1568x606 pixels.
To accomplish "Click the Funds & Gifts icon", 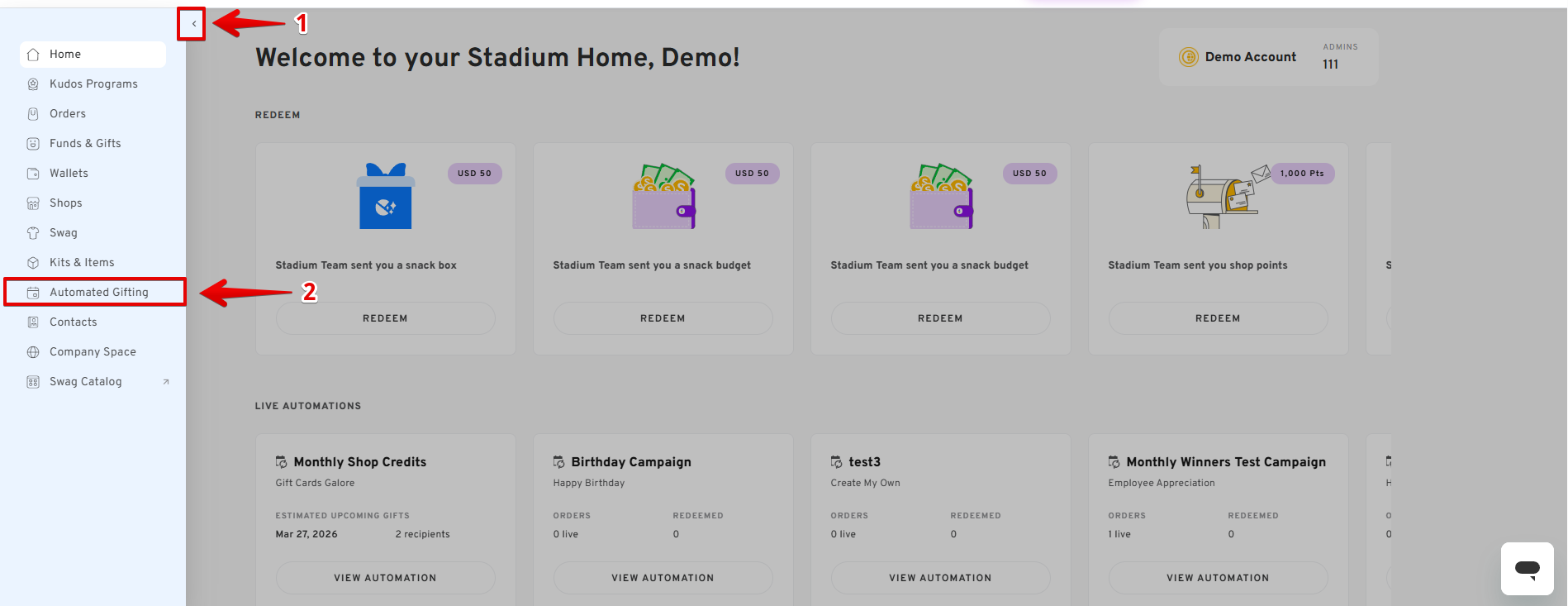I will pyautogui.click(x=33, y=144).
